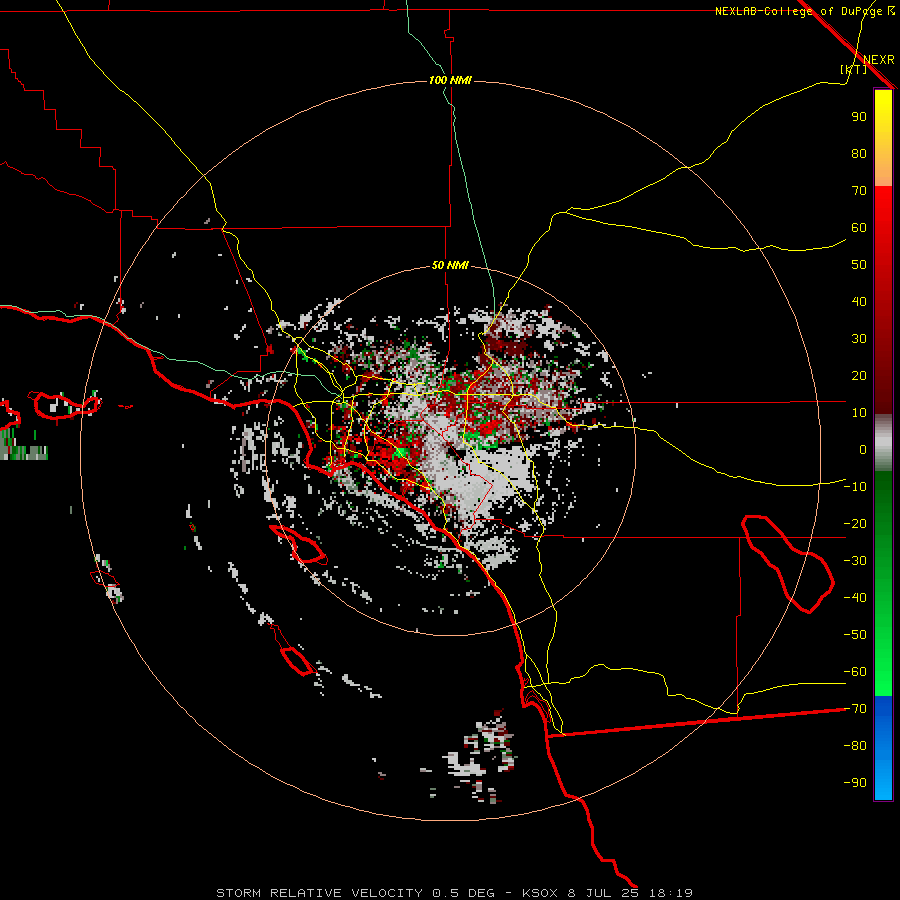Select the "[KT]" units label

pyautogui.click(x=853, y=69)
